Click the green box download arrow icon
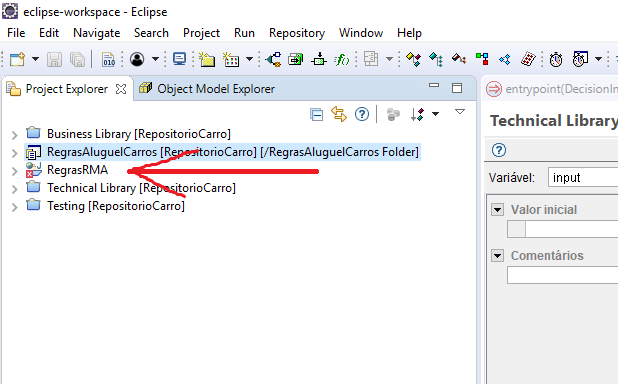The height and width of the screenshot is (384, 618). (x=319, y=60)
